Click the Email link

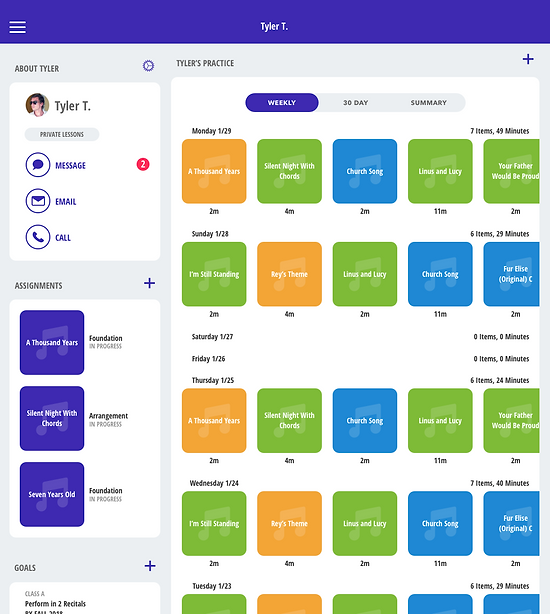(66, 202)
